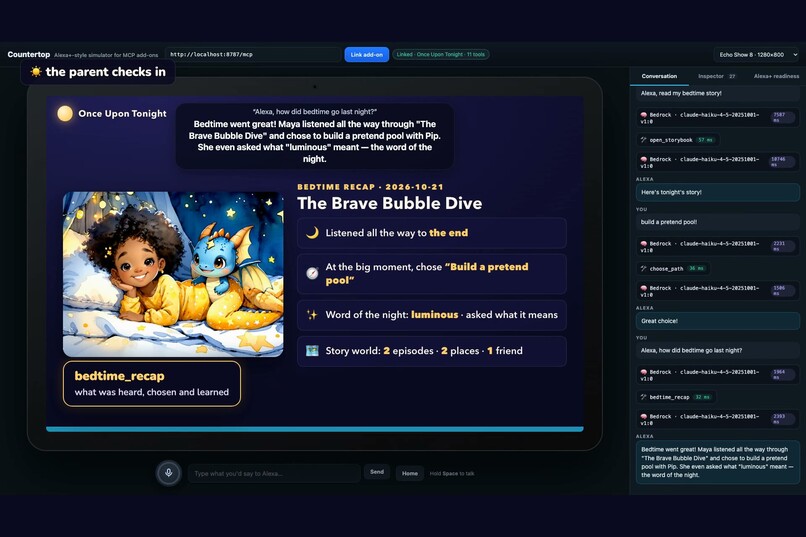Click the brain icon in the 7587 ms Bedrock row
The height and width of the screenshot is (537, 806).
(644, 115)
